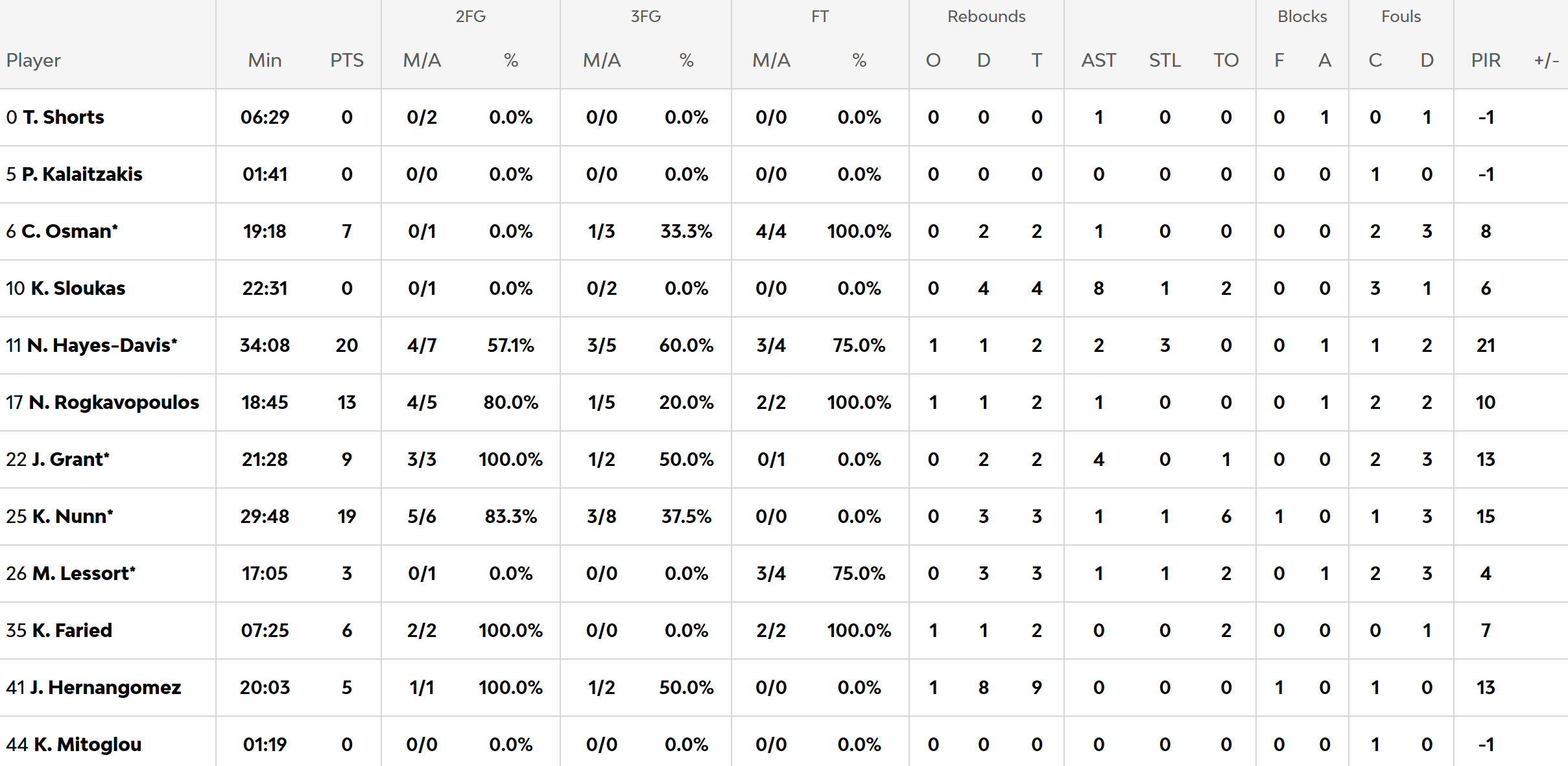Viewport: 1568px width, 766px height.
Task: Open J. Grant's player page
Action: coord(70,459)
